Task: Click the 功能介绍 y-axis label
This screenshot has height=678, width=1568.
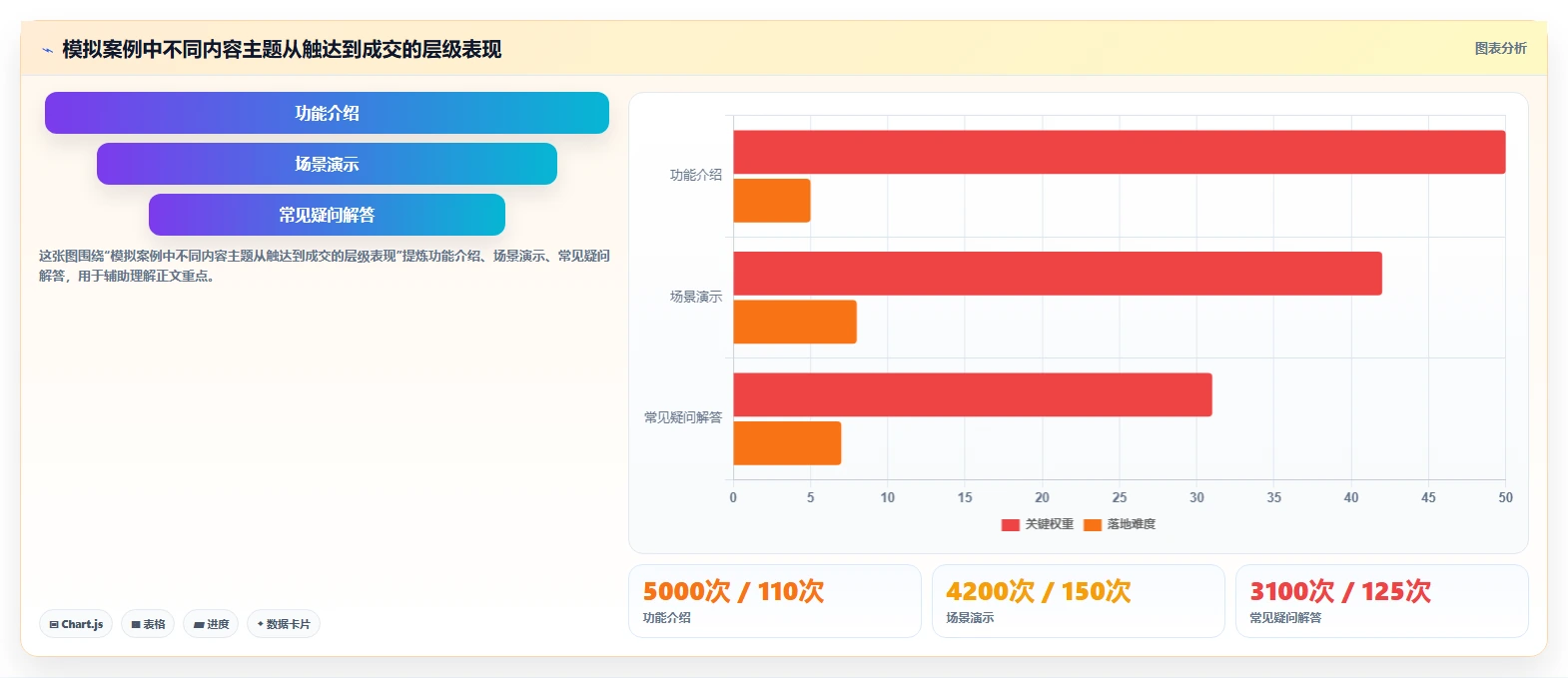Action: pyautogui.click(x=695, y=175)
